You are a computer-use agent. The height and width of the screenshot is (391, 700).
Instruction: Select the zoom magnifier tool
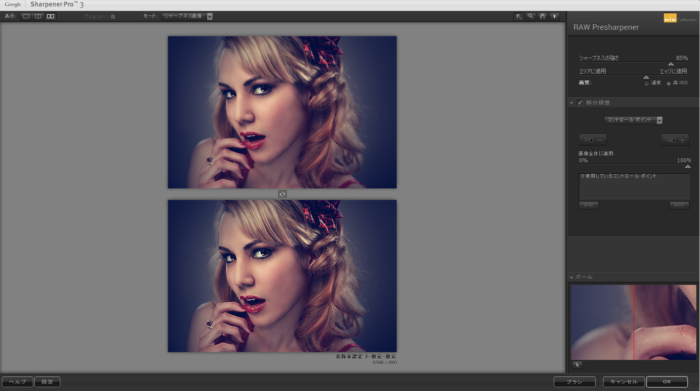coord(530,16)
